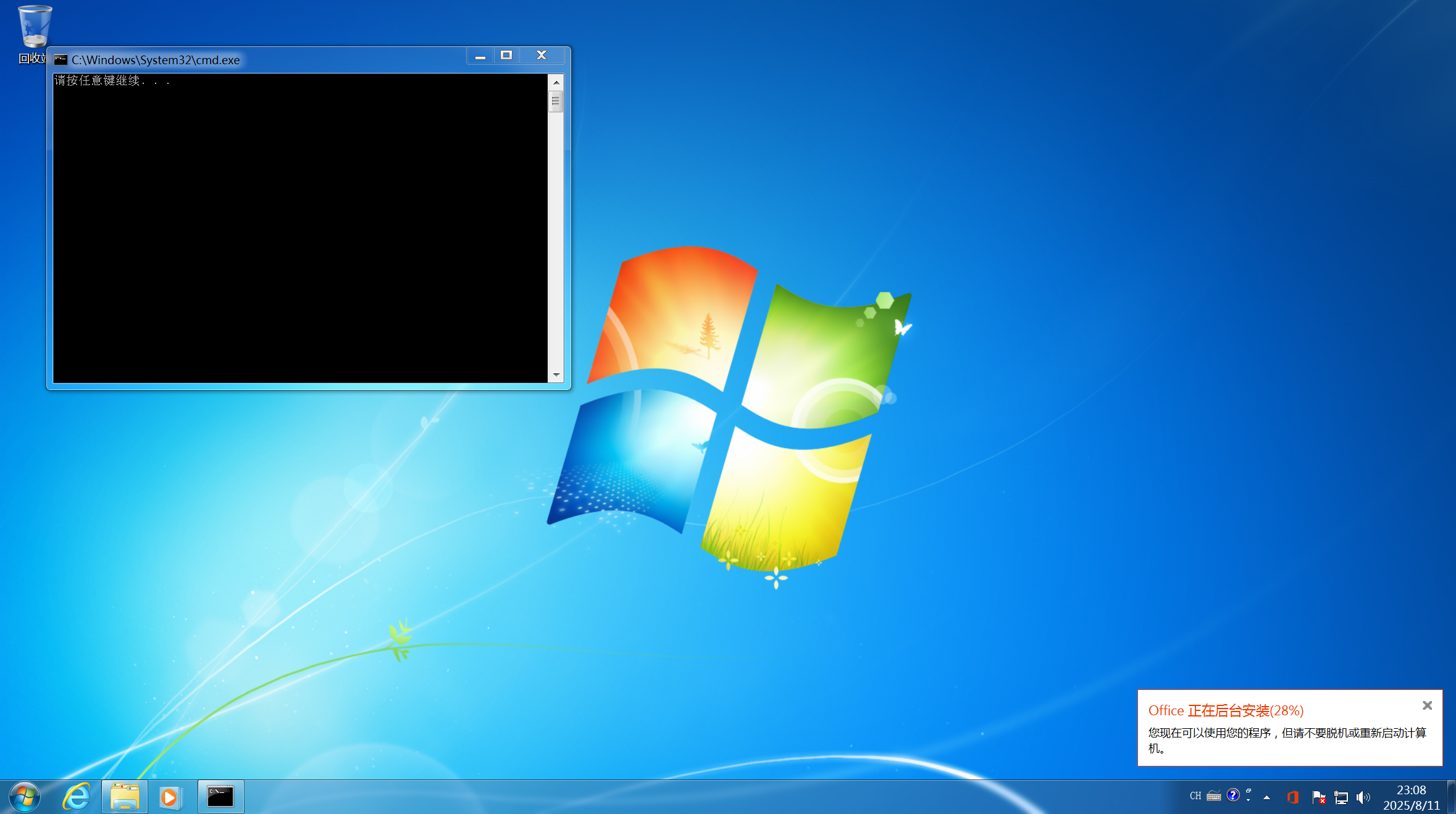
Task: Open Windows Media Player taskbar icon
Action: pos(170,797)
